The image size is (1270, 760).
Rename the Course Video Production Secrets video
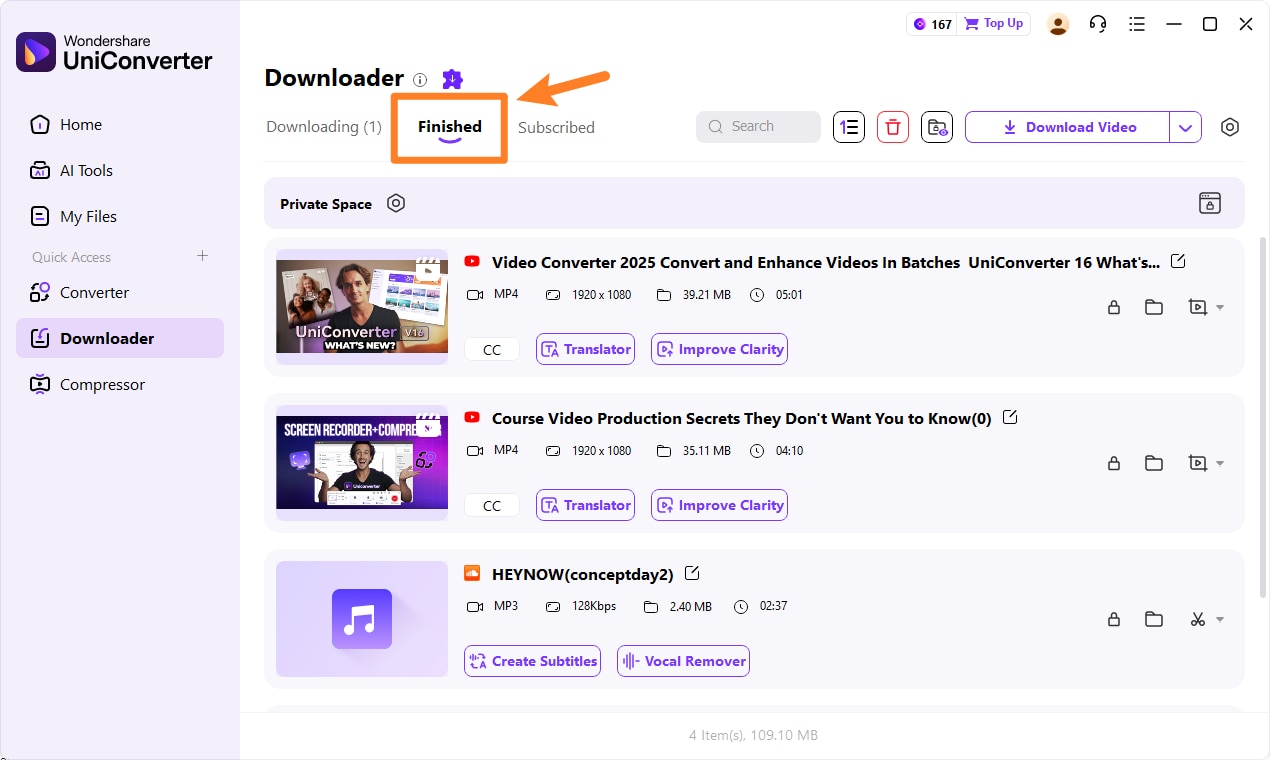pyautogui.click(x=1010, y=417)
